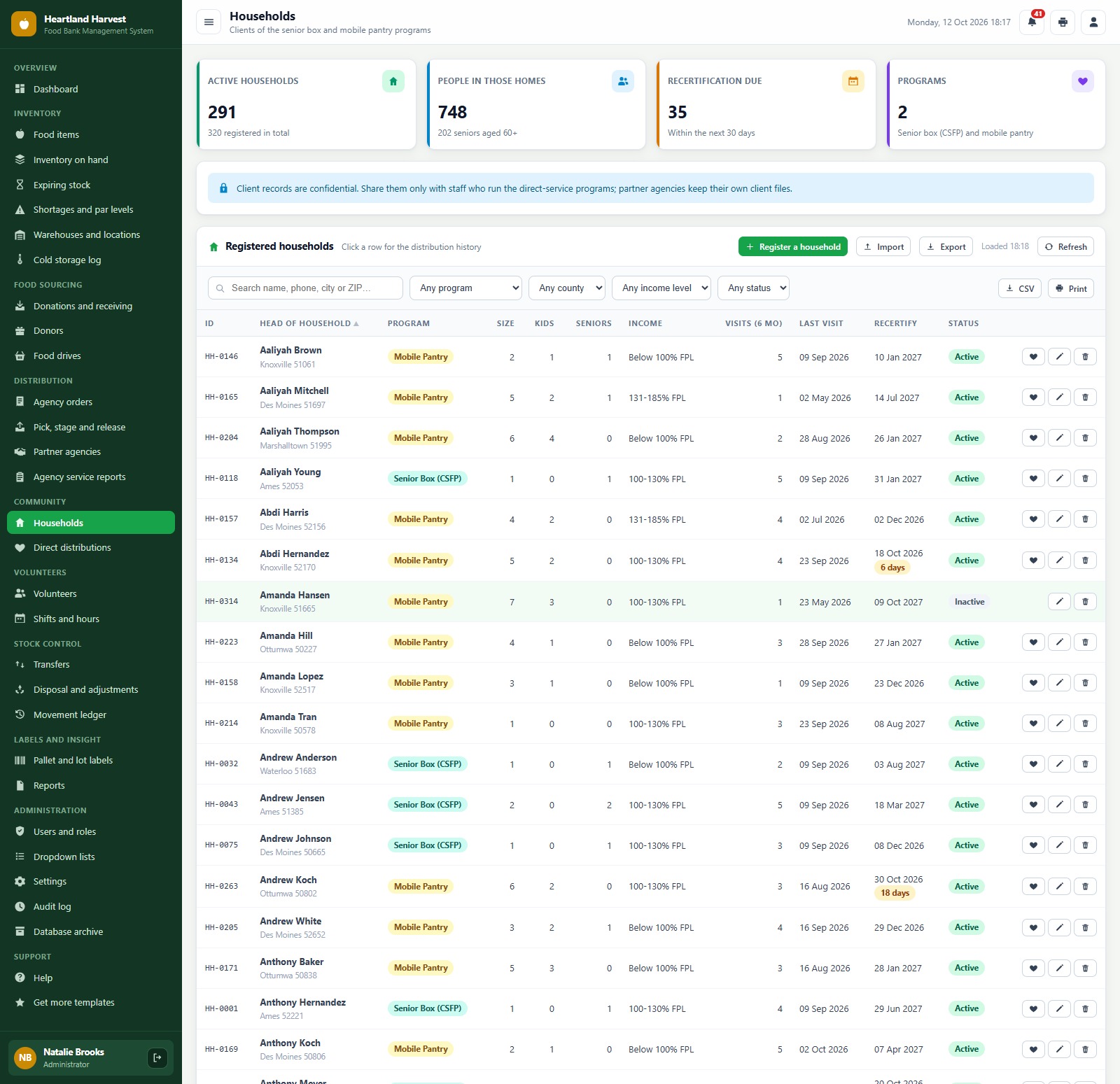
Task: Click the Export button
Action: click(946, 247)
